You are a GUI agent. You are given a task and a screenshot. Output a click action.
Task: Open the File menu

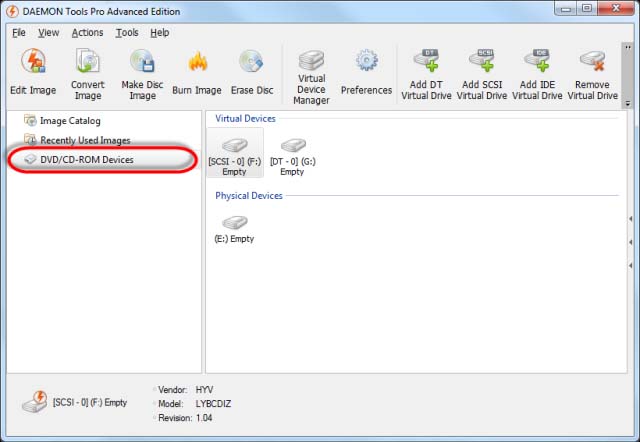[19, 33]
